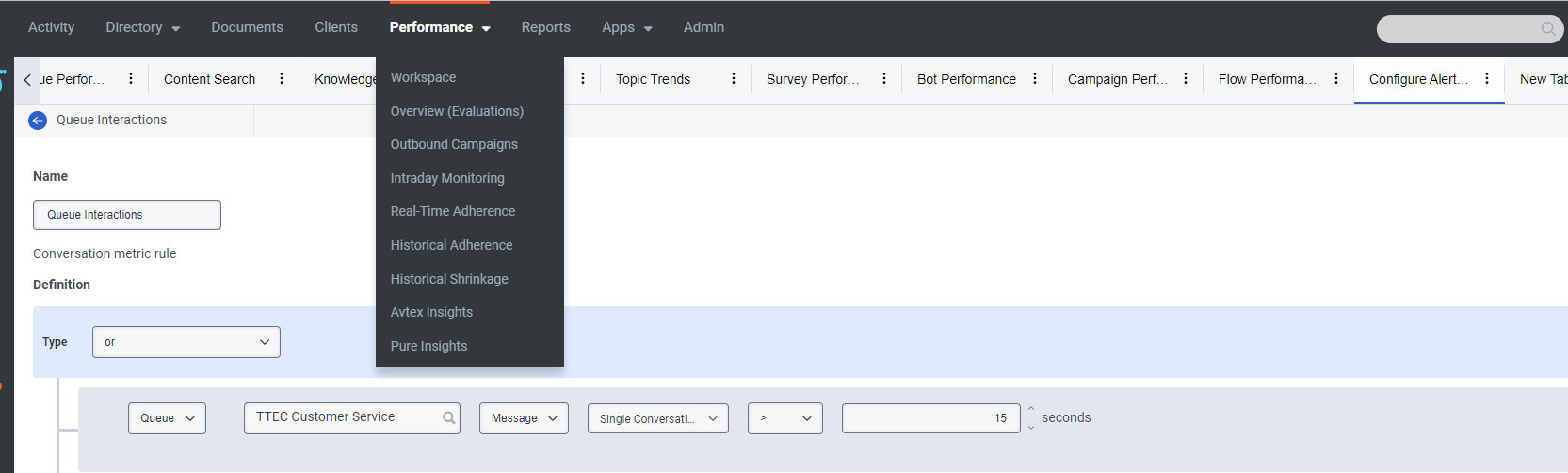Click the search magnifier icon in top bar
Viewport: 1568px width, 473px height.
click(1547, 29)
